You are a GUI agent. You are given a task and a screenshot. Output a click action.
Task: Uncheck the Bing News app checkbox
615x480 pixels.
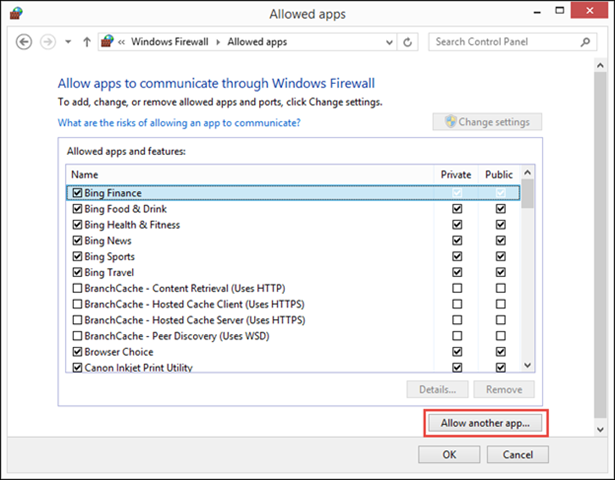[x=77, y=240]
